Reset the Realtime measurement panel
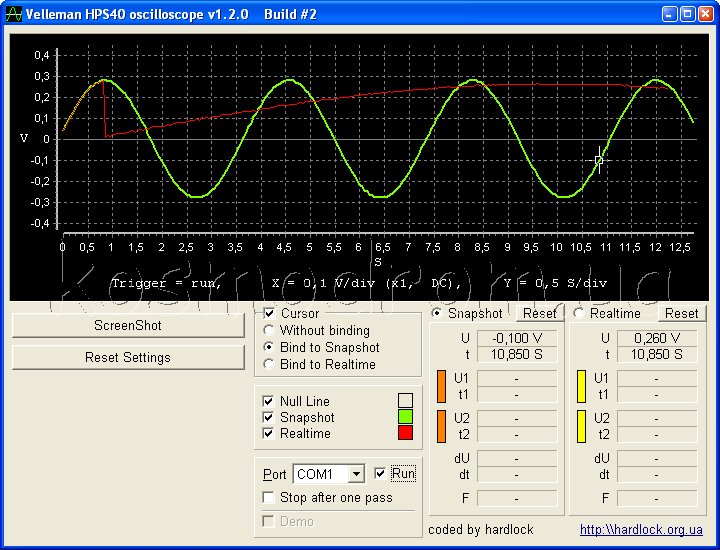This screenshot has height=550, width=720. 682,314
